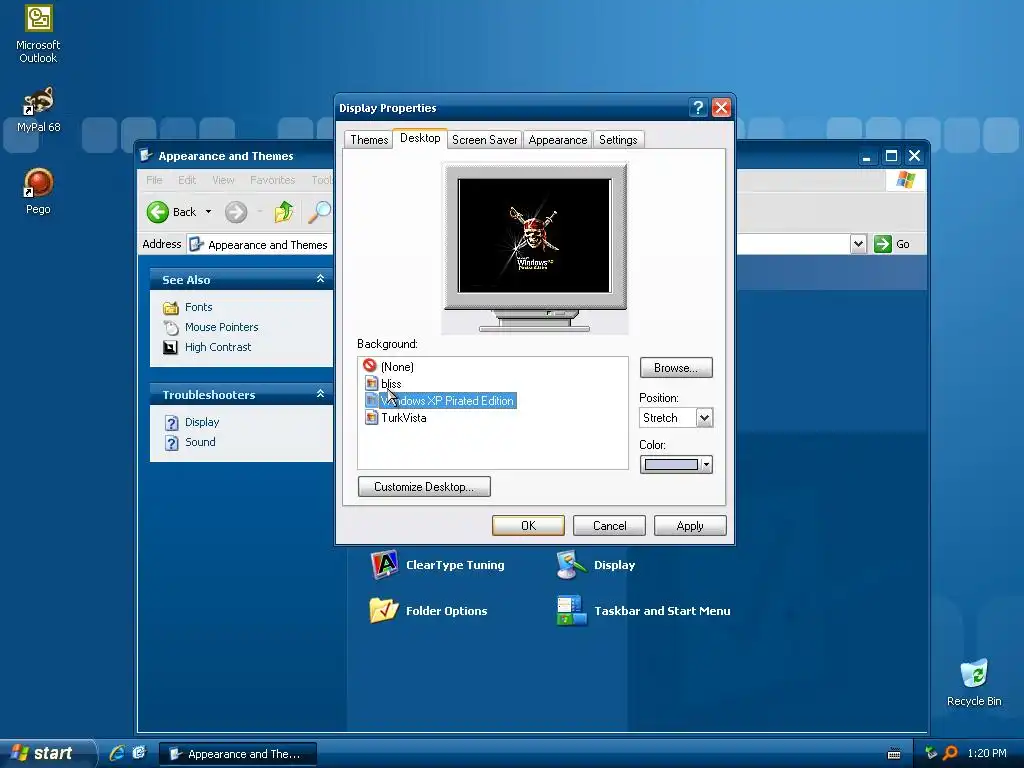Image resolution: width=1024 pixels, height=768 pixels.
Task: Open Taskbar and Start Menu icon
Action: tap(571, 611)
